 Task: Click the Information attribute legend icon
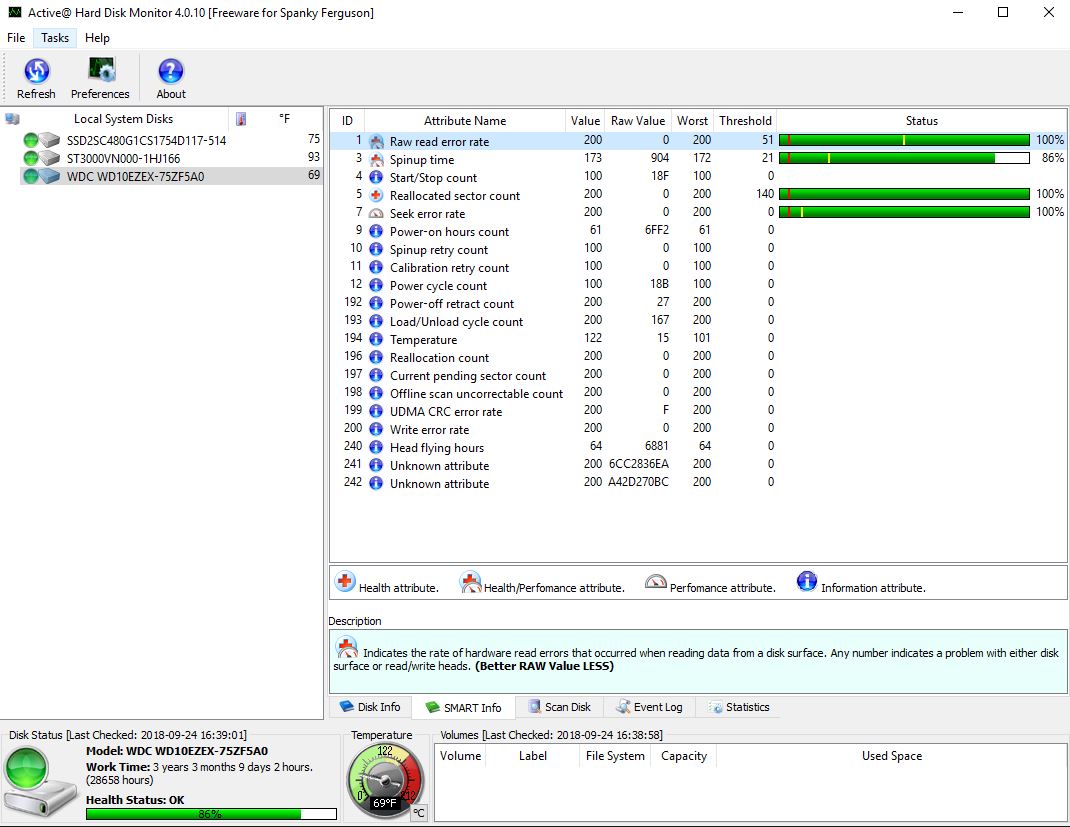pos(808,584)
